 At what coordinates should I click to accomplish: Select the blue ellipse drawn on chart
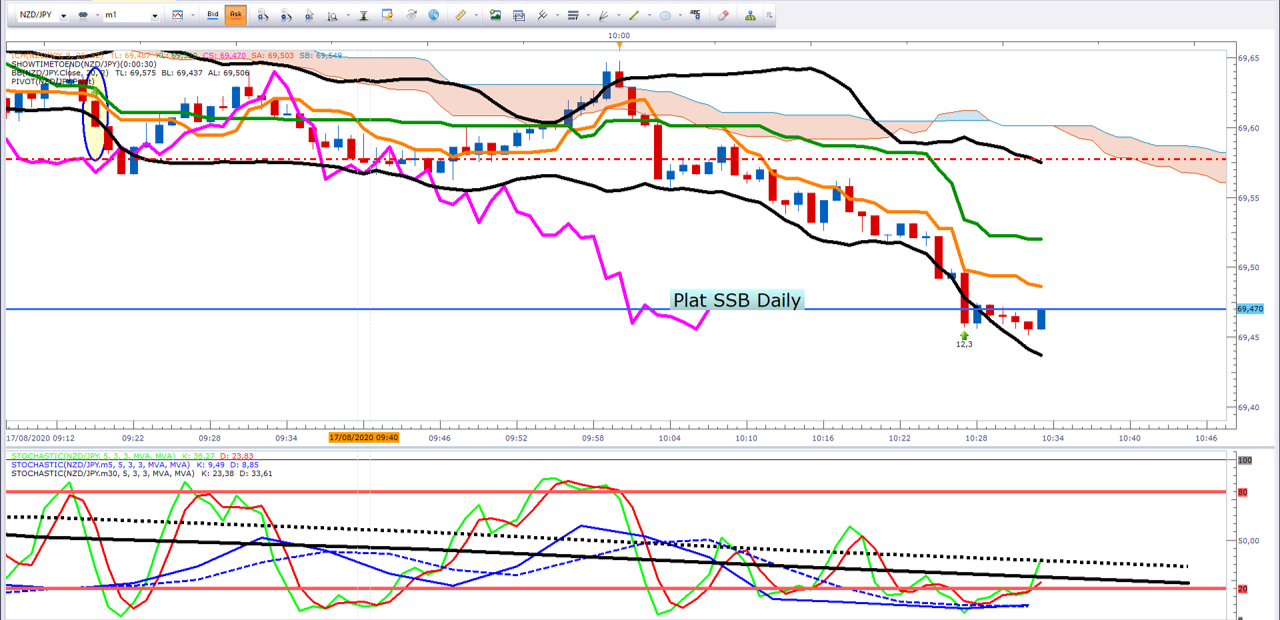tap(95, 116)
